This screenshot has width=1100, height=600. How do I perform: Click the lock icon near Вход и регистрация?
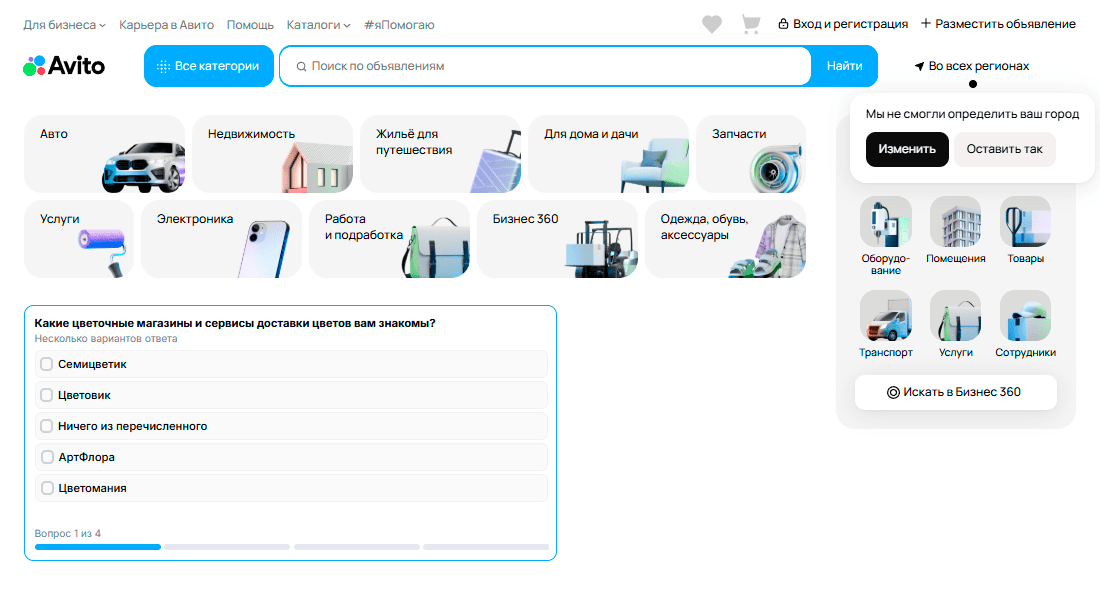tap(784, 24)
